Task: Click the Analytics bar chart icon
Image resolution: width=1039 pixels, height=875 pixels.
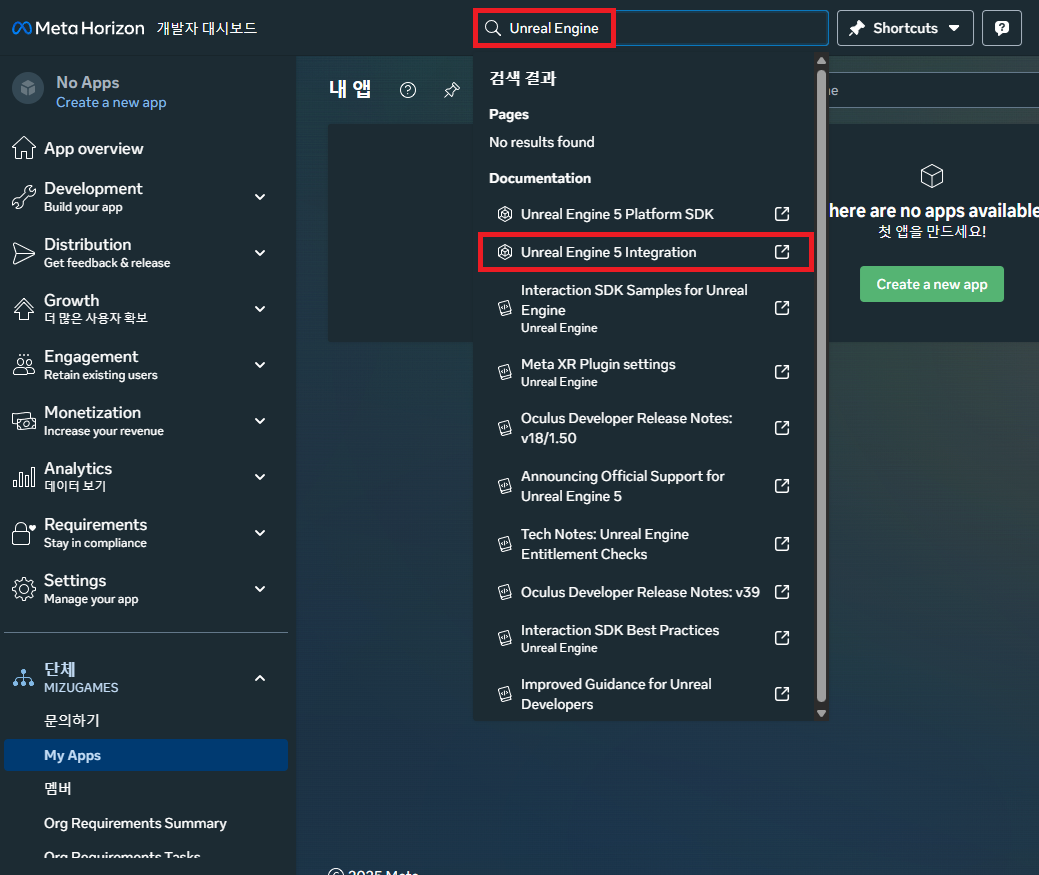Action: click(24, 477)
